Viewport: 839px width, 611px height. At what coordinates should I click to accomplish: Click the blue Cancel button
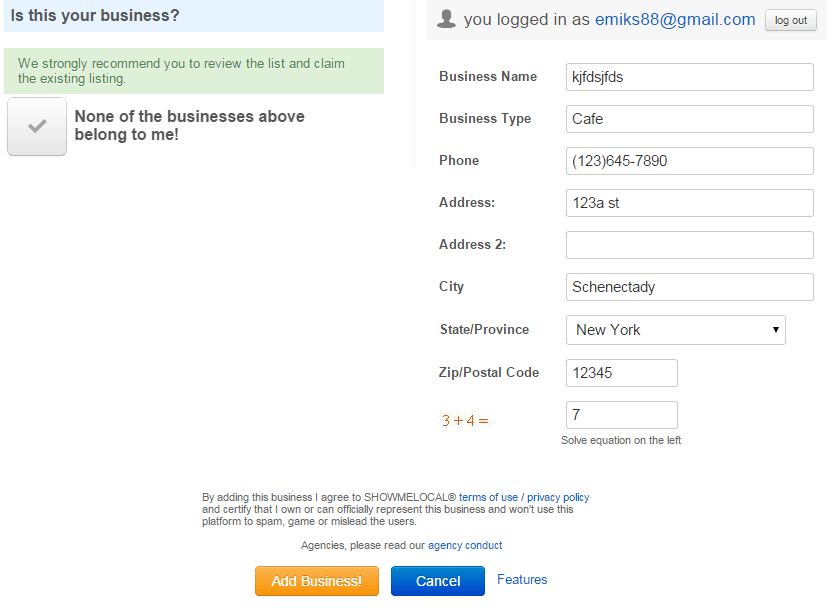438,581
